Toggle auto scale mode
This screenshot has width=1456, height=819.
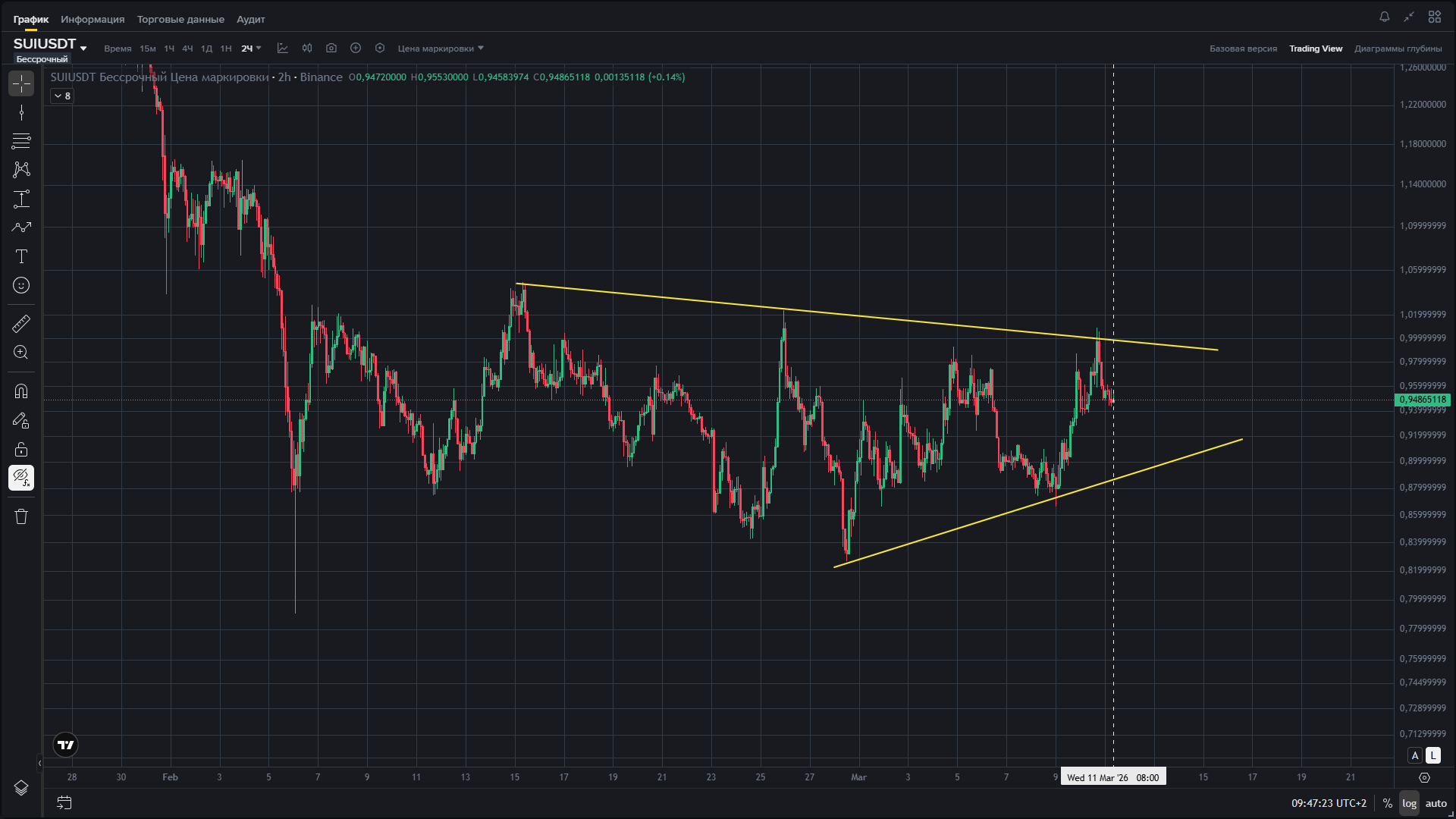1436,803
